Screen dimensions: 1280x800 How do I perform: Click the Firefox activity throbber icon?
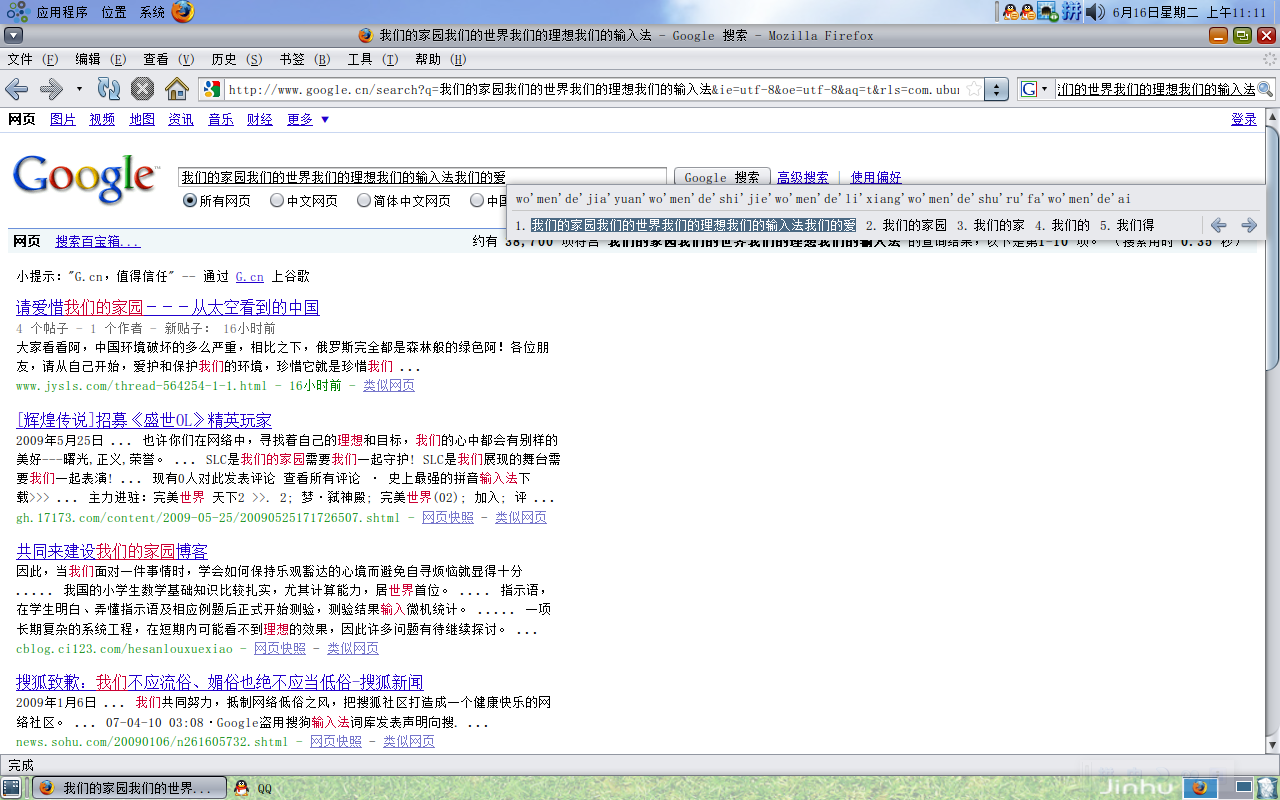click(1270, 59)
